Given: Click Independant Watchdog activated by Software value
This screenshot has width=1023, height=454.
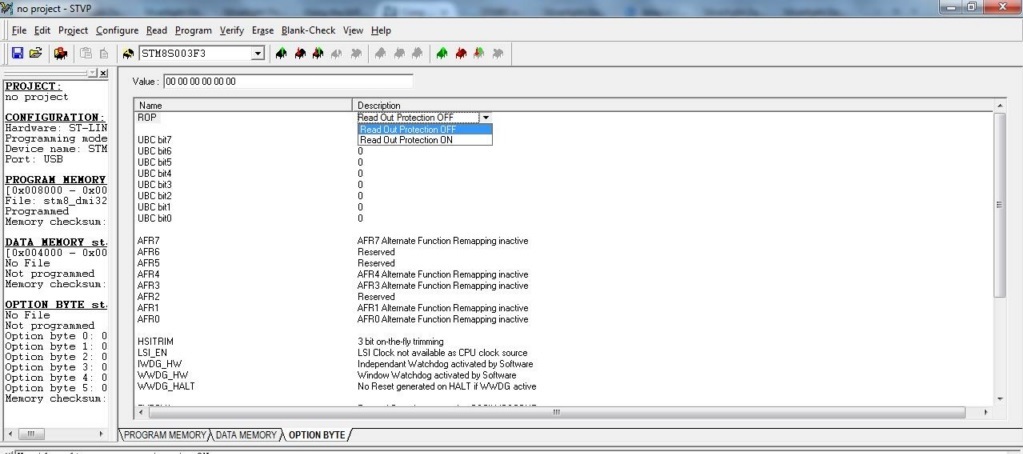Looking at the screenshot, I should [x=445, y=364].
